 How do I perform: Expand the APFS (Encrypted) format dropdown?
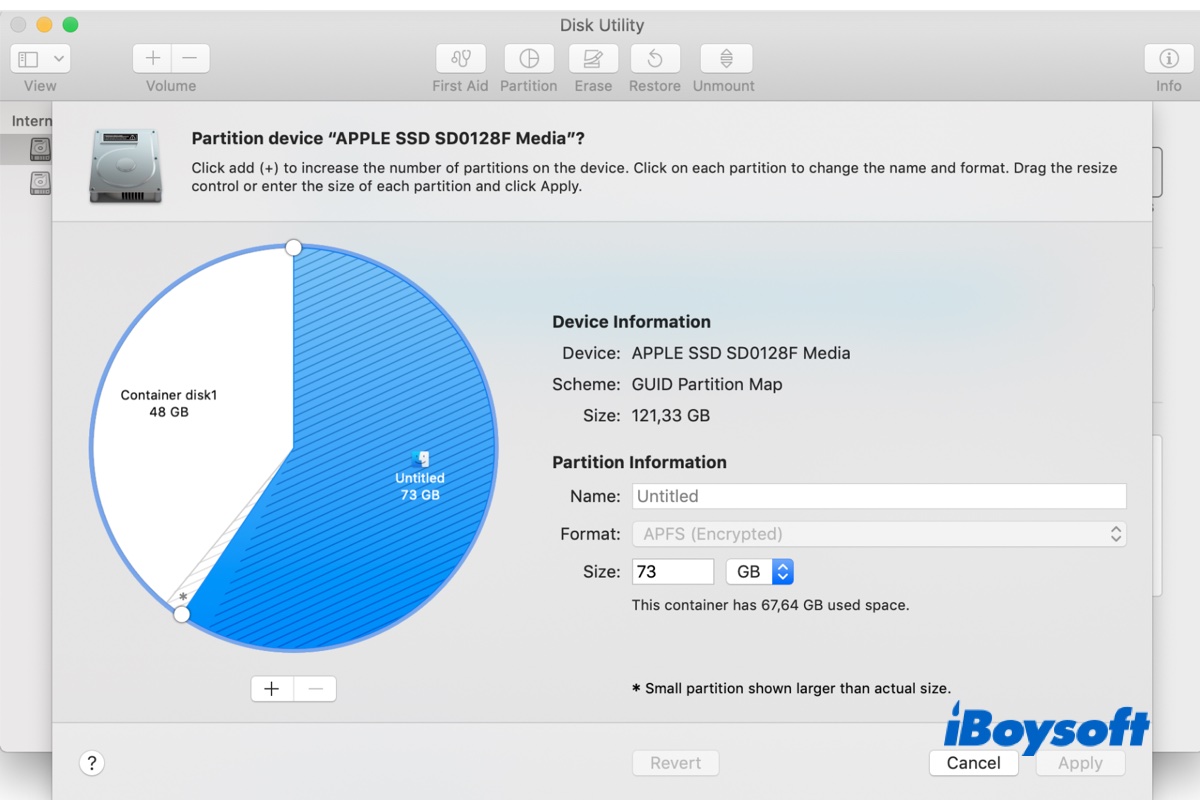pyautogui.click(x=879, y=534)
